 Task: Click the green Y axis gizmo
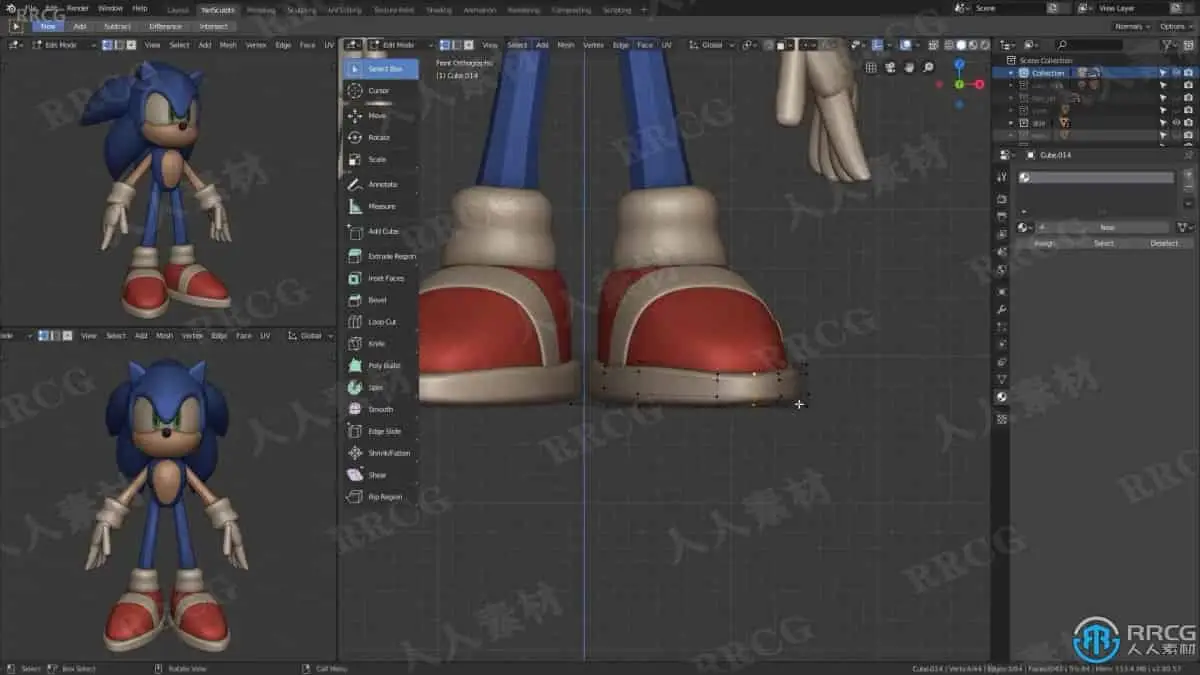(x=958, y=84)
